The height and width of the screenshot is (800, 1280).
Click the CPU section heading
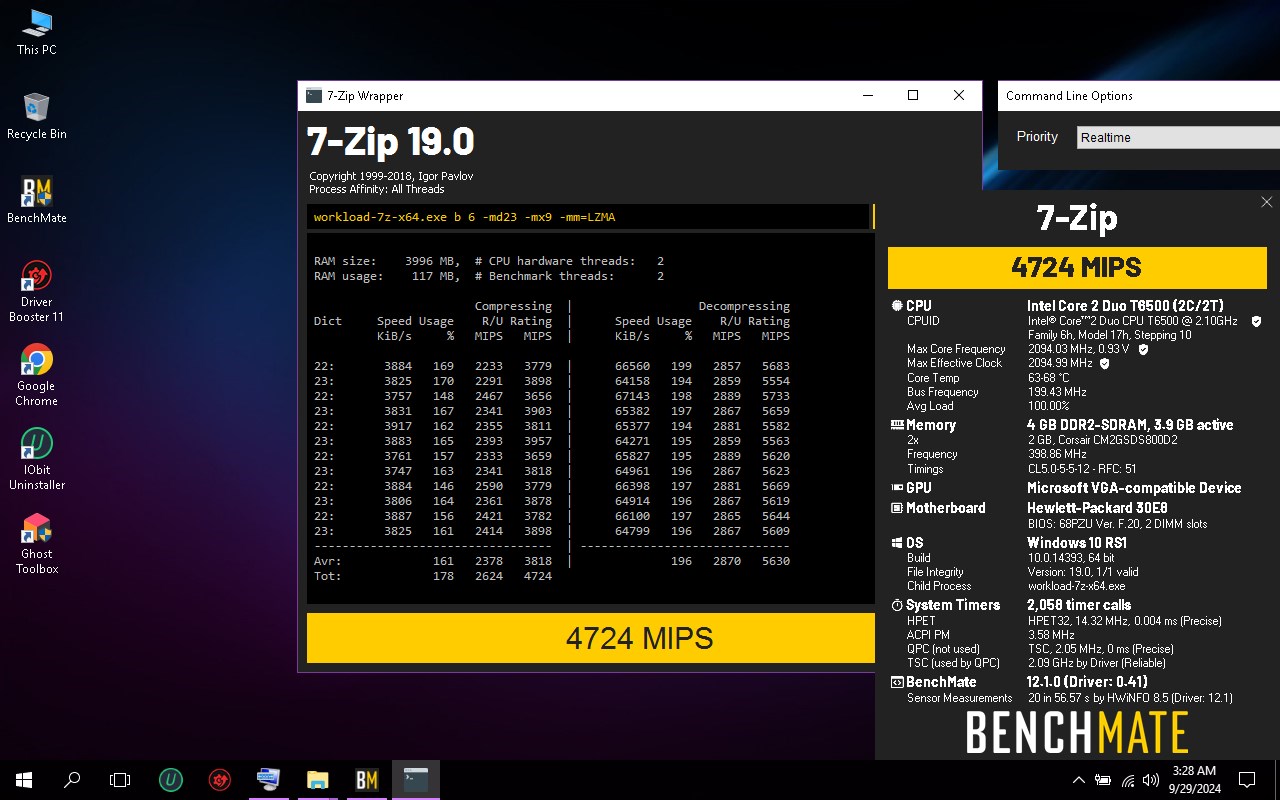(x=918, y=306)
